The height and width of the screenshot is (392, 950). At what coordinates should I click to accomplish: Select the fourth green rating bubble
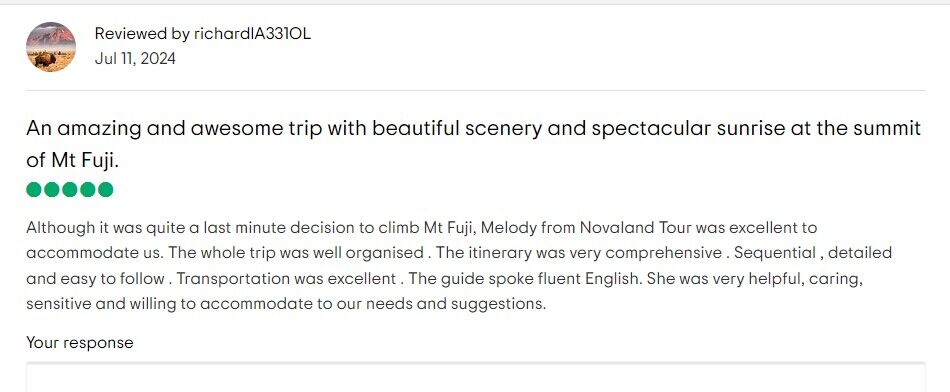coord(88,190)
